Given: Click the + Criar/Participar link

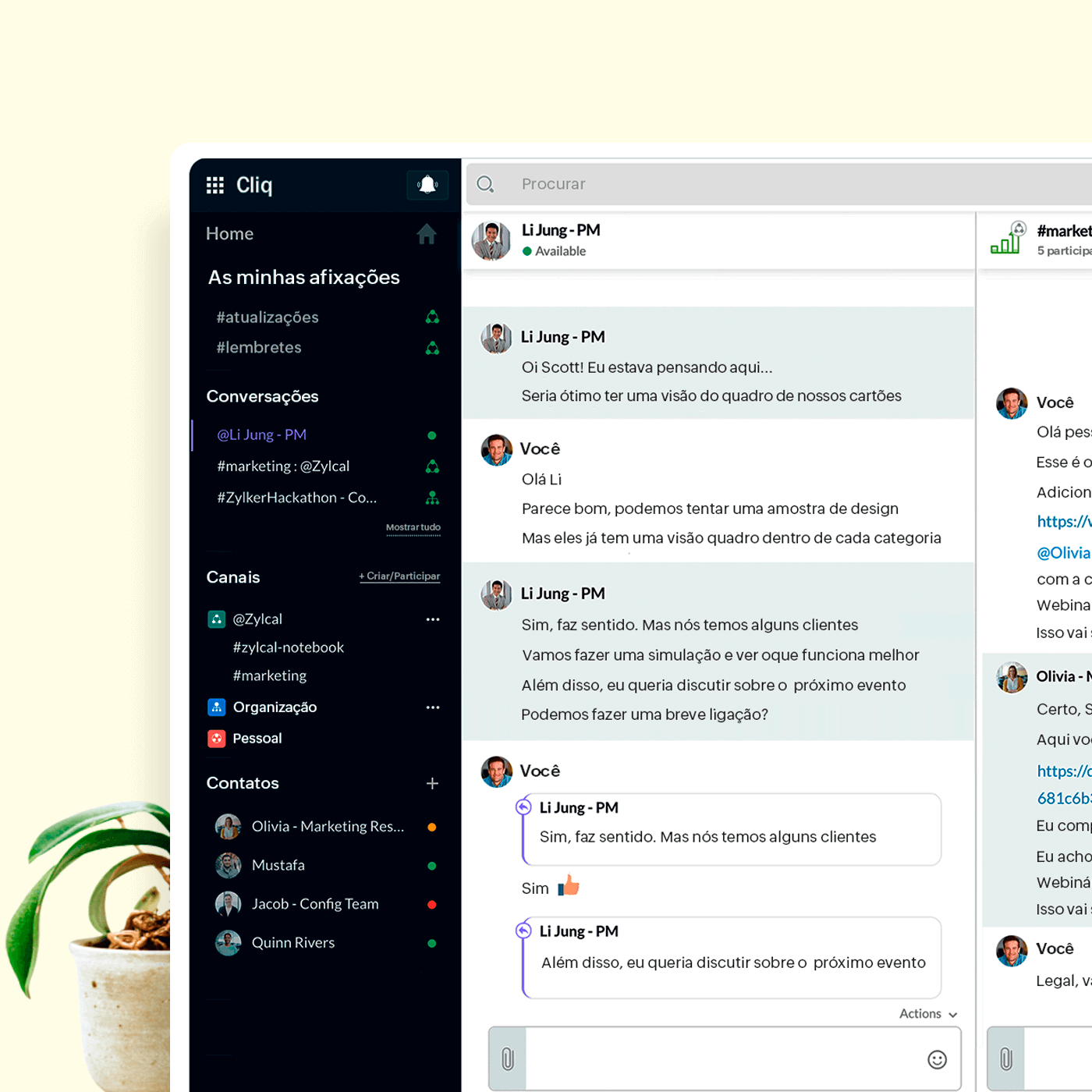Looking at the screenshot, I should (399, 576).
